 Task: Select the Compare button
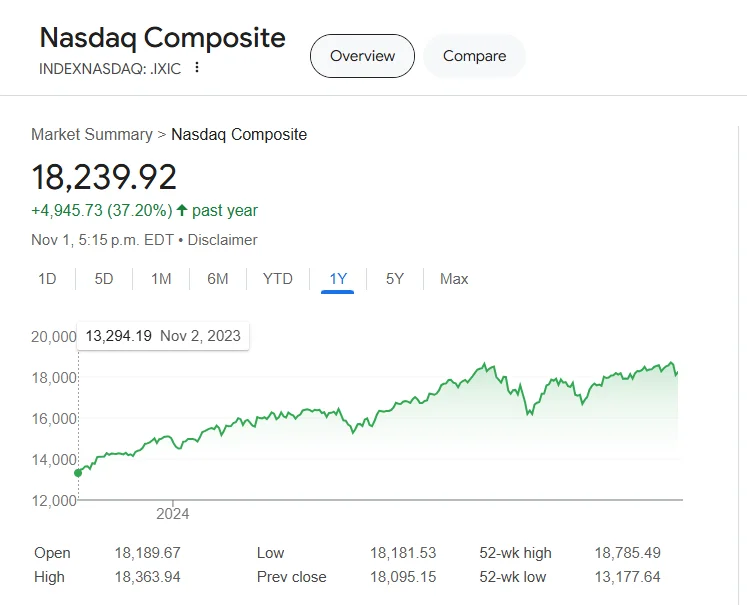coord(474,56)
